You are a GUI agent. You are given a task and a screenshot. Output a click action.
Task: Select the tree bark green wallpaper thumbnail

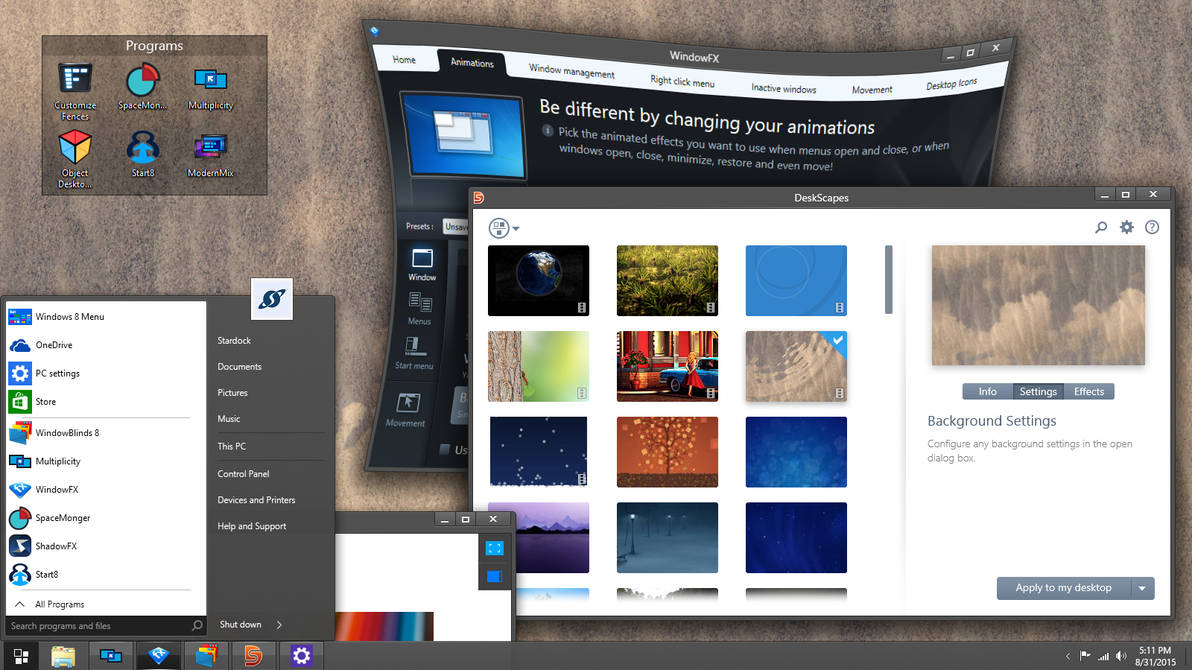(x=538, y=366)
